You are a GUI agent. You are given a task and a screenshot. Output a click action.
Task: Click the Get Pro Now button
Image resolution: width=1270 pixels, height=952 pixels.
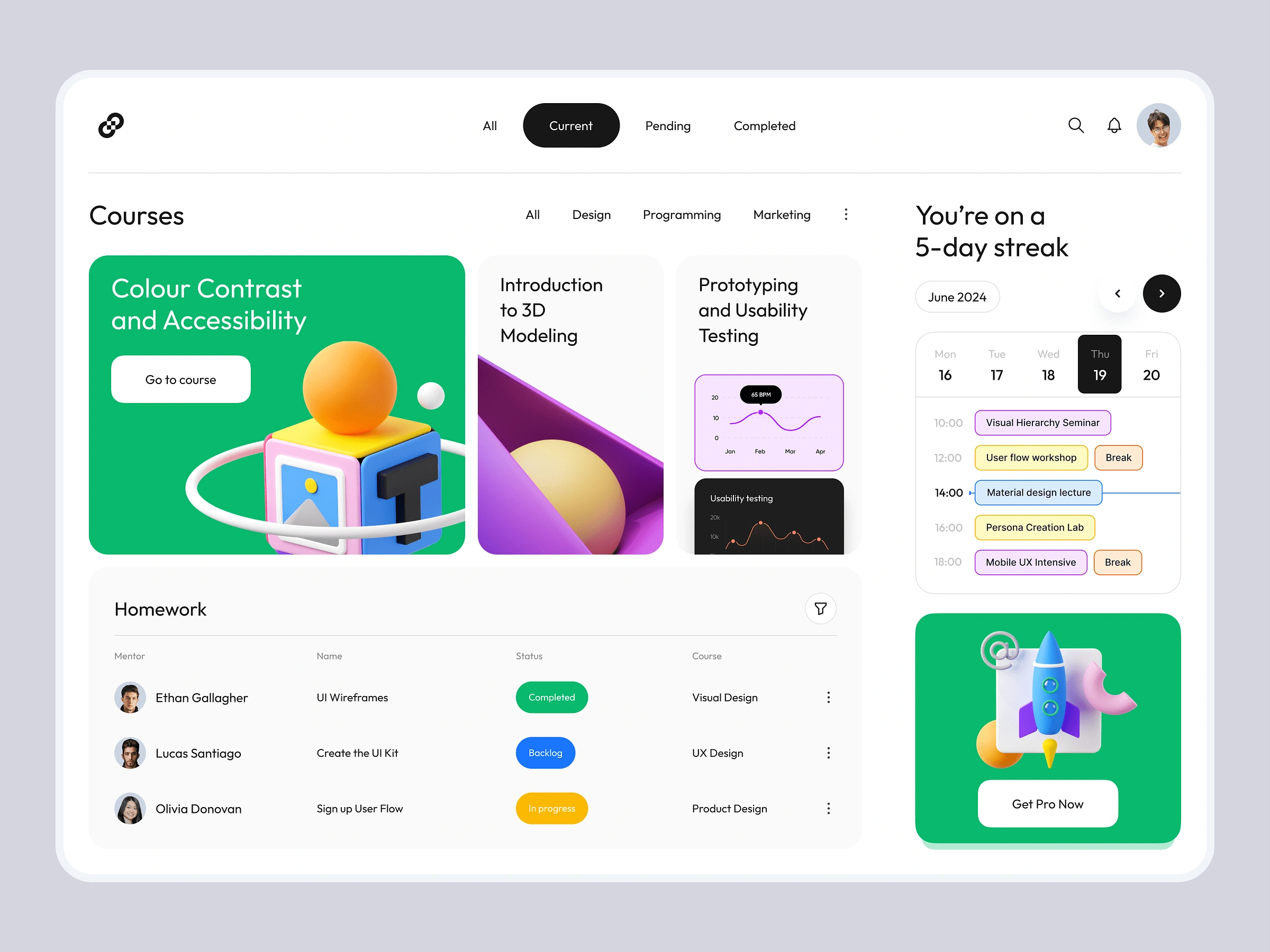click(x=1048, y=803)
